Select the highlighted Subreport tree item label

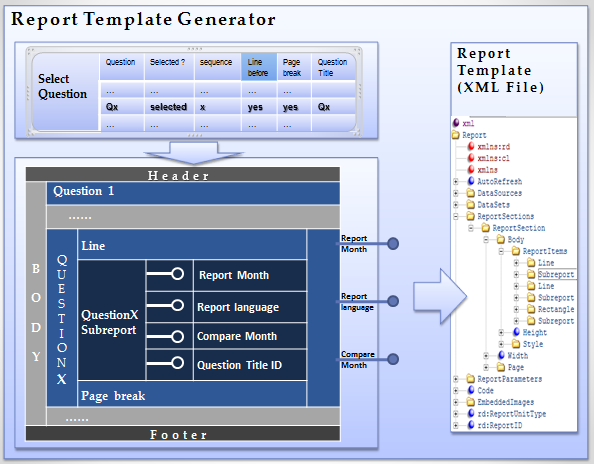[556, 274]
